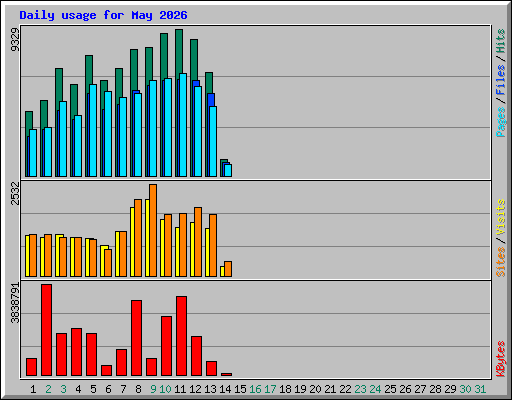This screenshot has width=512, height=400.
Task: Click day 26 on the date axis
Action: [x=405, y=389]
